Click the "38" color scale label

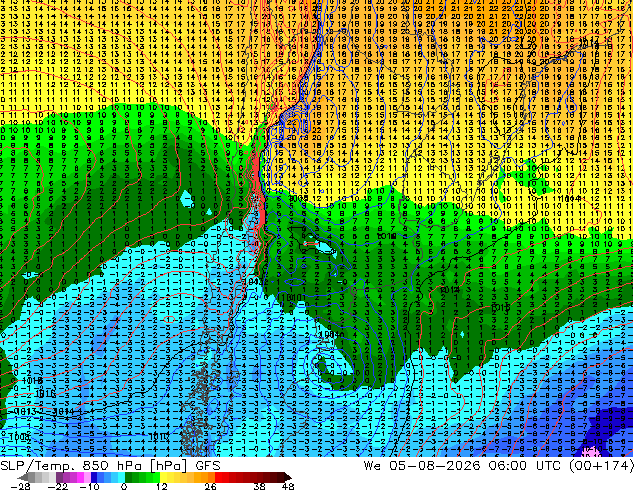coord(259,486)
